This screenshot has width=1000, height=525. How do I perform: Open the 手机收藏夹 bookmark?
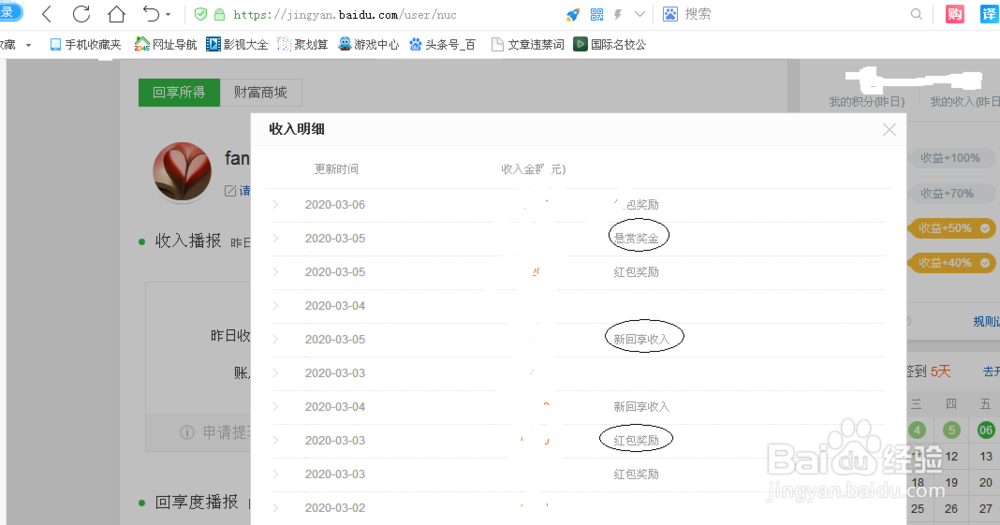point(85,45)
